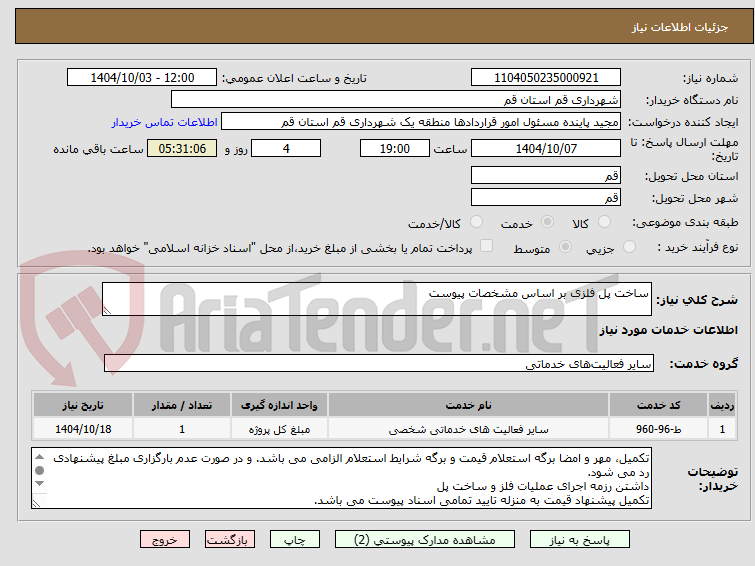Open اطلاعات تماس خریدار link
The width and height of the screenshot is (755, 566).
pos(165,122)
